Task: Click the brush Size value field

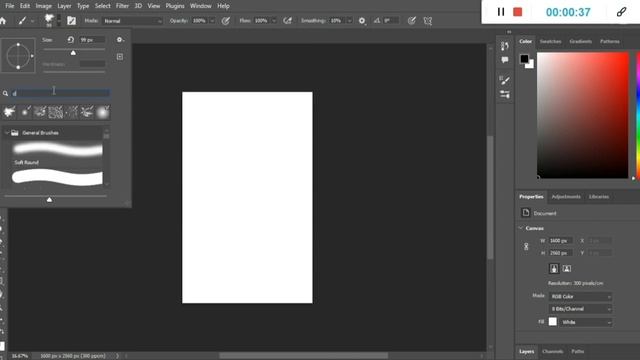Action: (92, 40)
